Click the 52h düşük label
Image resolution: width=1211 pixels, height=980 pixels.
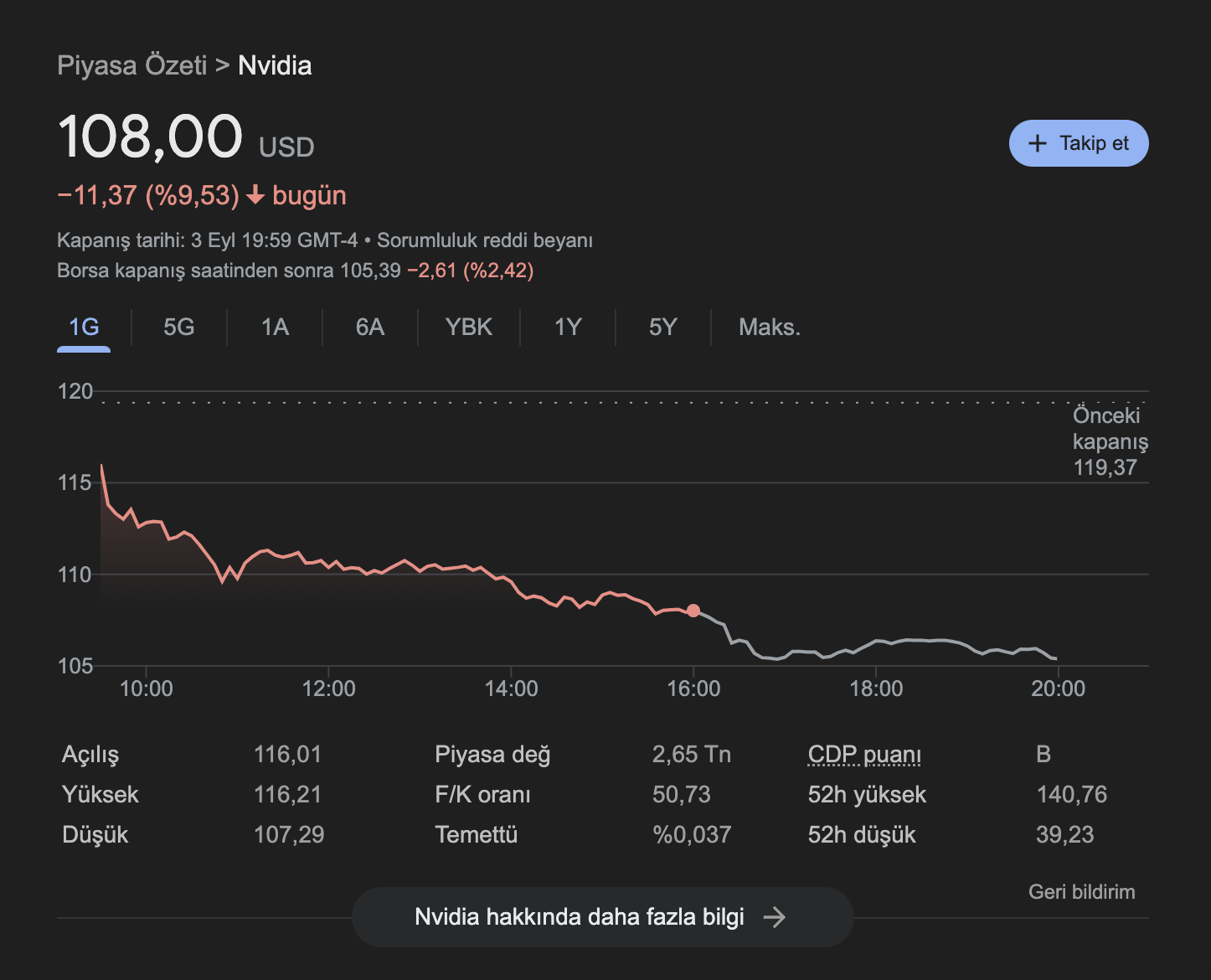862,835
